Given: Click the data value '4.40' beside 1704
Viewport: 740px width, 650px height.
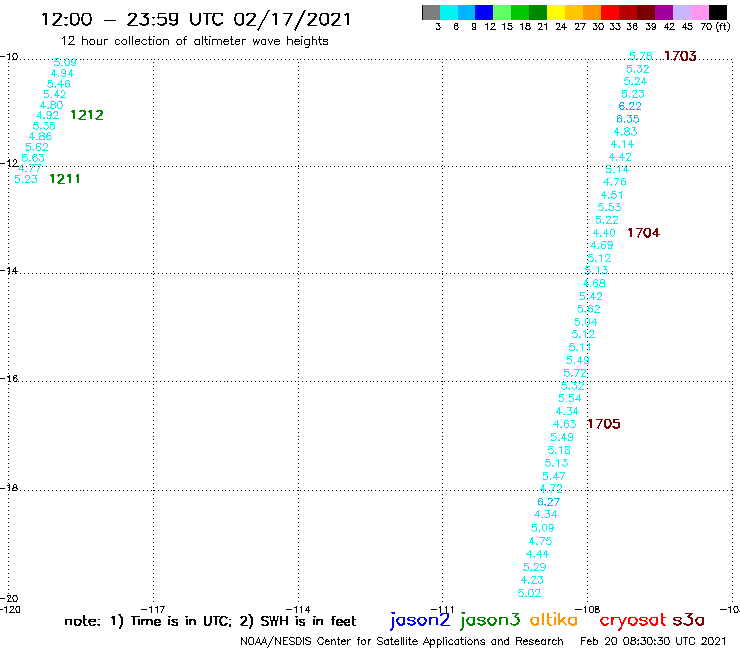Looking at the screenshot, I should coord(604,233).
